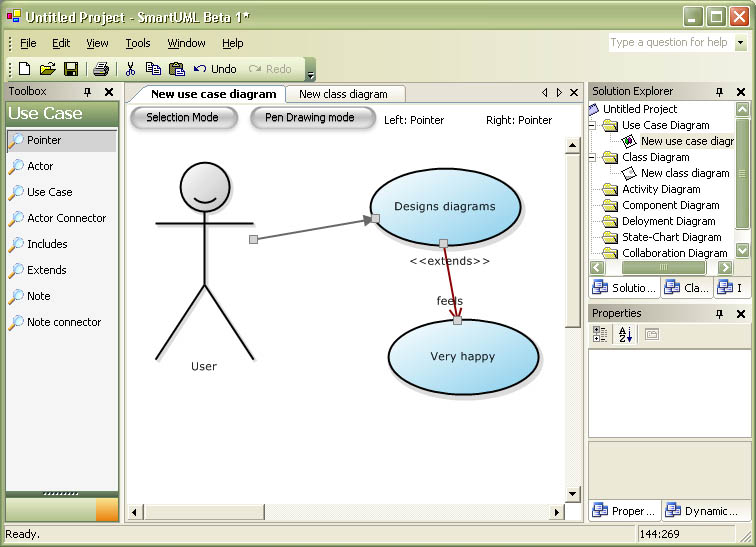
Task: Select the Extends tool
Action: [x=62, y=270]
